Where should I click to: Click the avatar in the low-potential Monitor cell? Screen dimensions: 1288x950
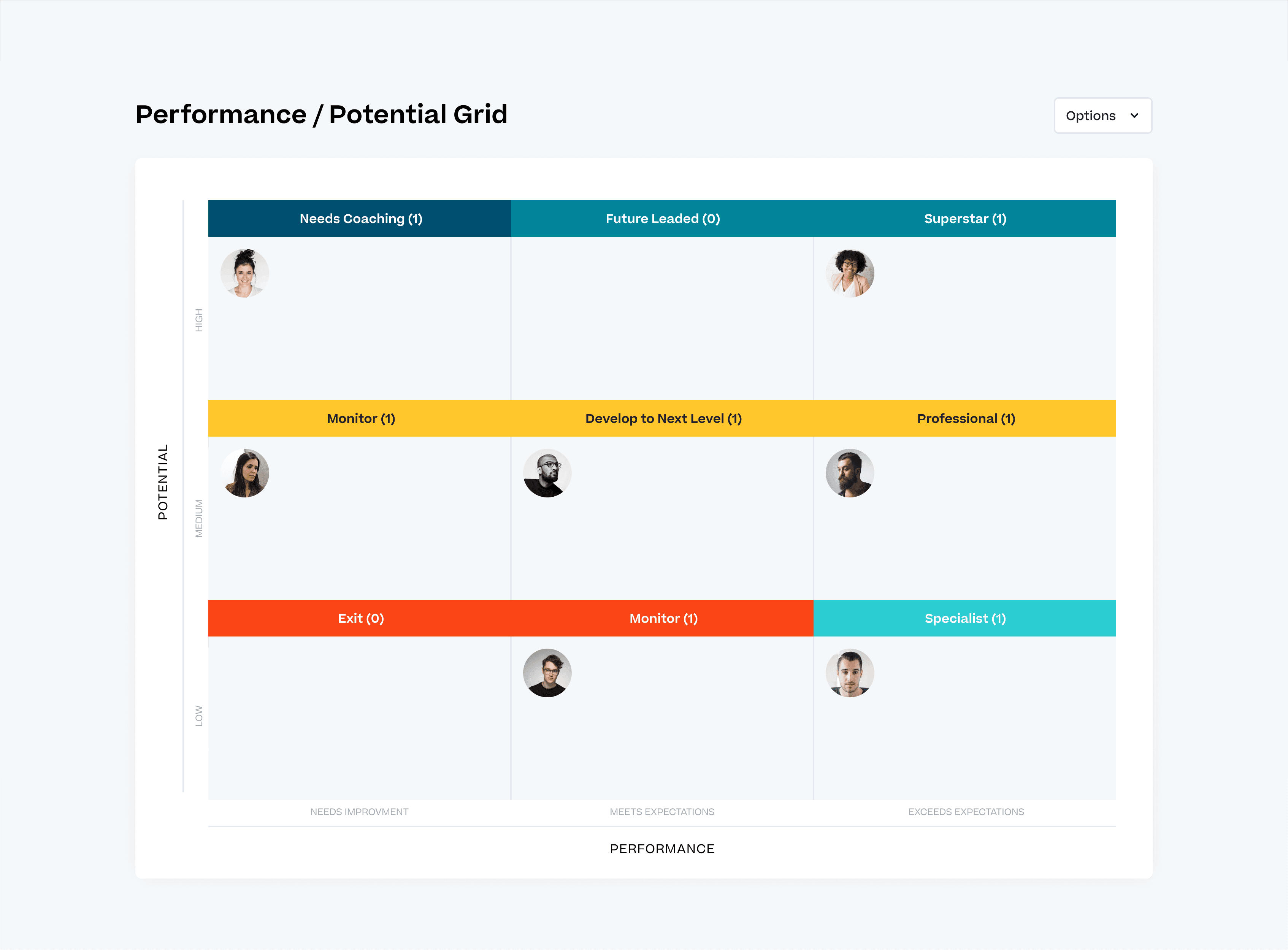point(547,673)
